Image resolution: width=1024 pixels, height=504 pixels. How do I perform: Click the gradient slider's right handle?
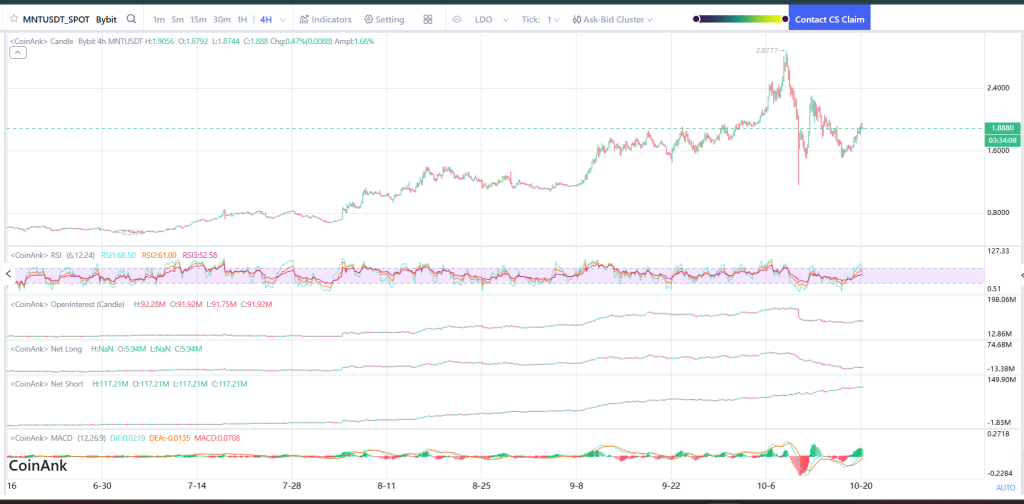tap(783, 19)
